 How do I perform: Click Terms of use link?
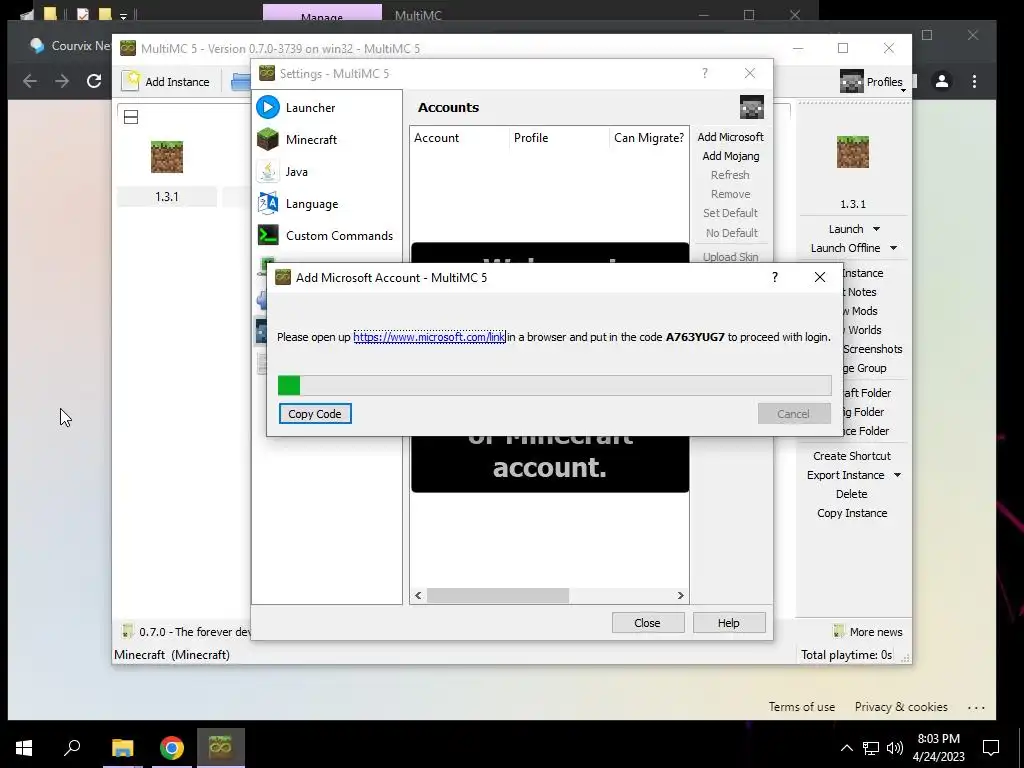click(x=801, y=707)
